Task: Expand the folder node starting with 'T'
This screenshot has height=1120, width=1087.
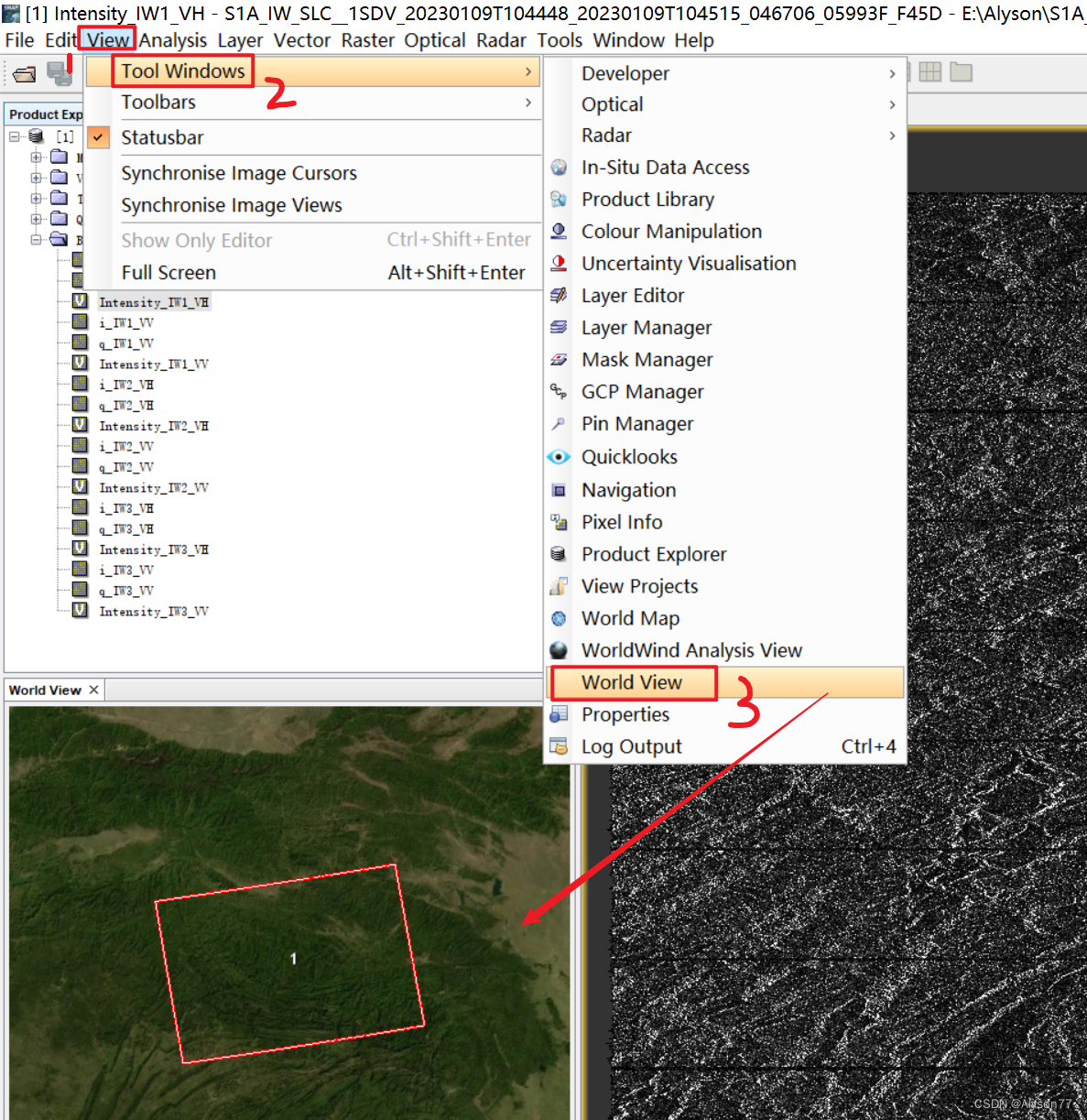Action: 36,199
